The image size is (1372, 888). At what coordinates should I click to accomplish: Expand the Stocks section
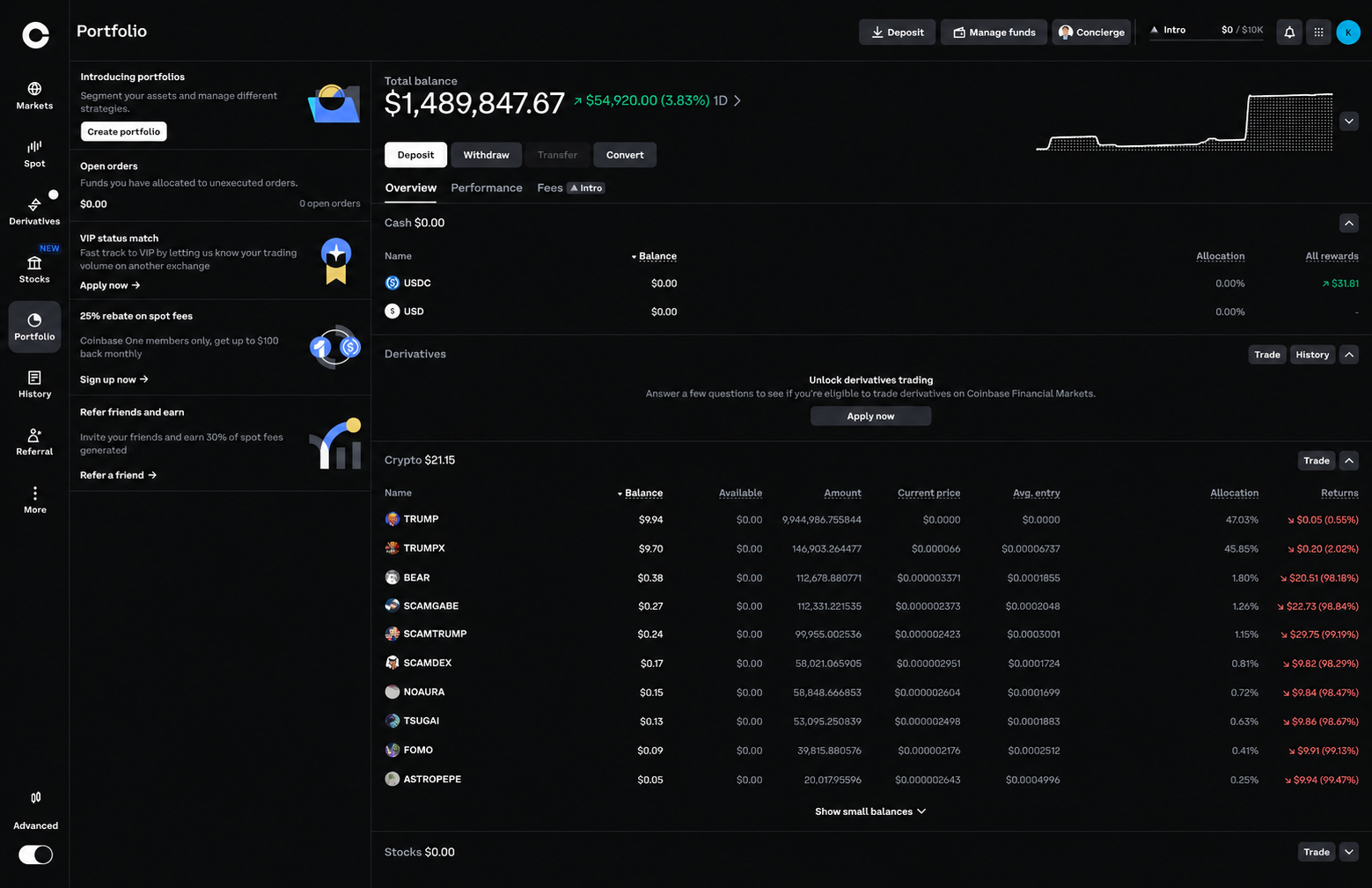pos(1349,852)
